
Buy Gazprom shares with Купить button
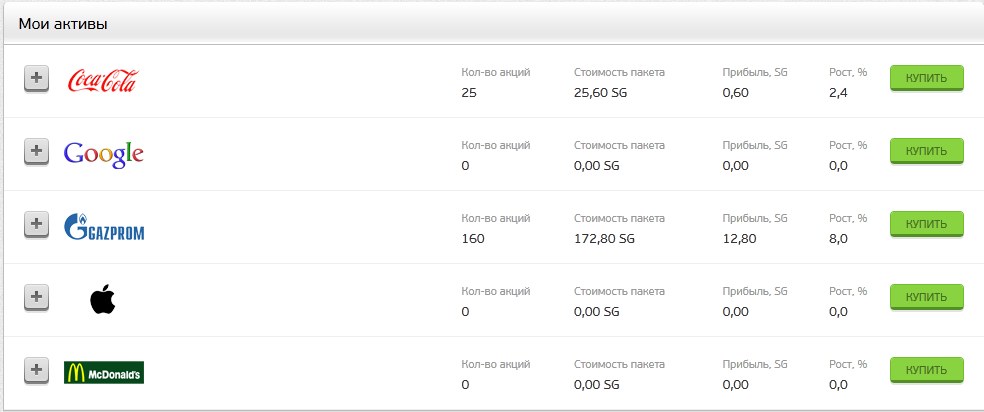pos(926,224)
